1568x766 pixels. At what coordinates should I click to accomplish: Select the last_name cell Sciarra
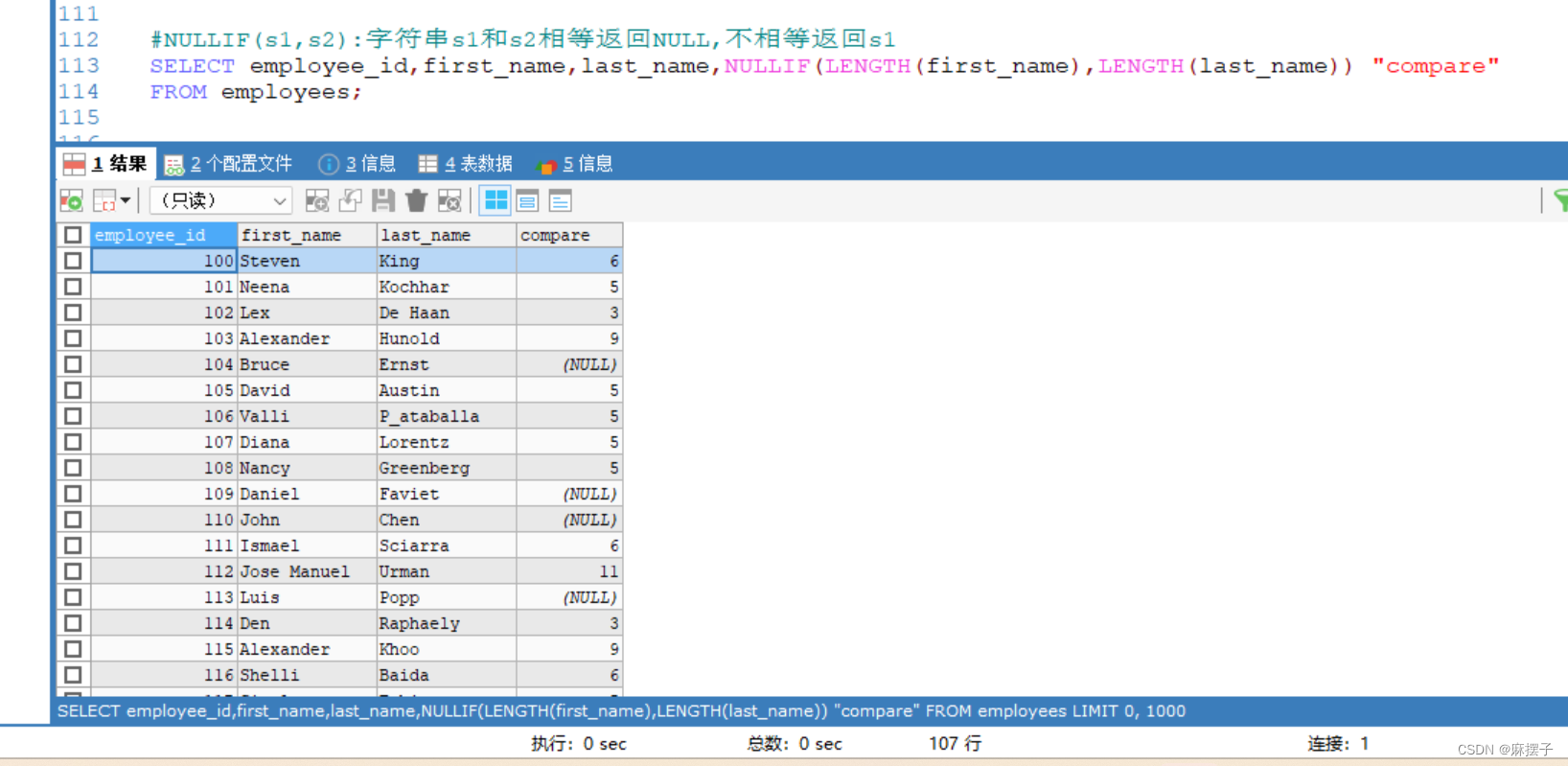(447, 545)
